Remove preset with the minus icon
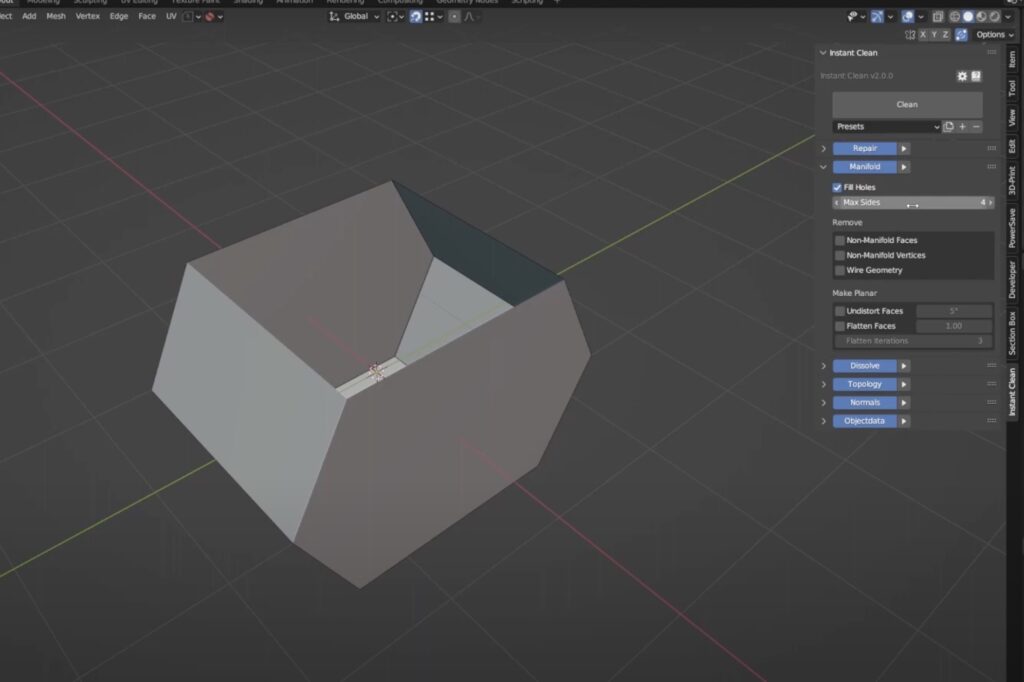This screenshot has width=1024, height=682. tap(976, 127)
